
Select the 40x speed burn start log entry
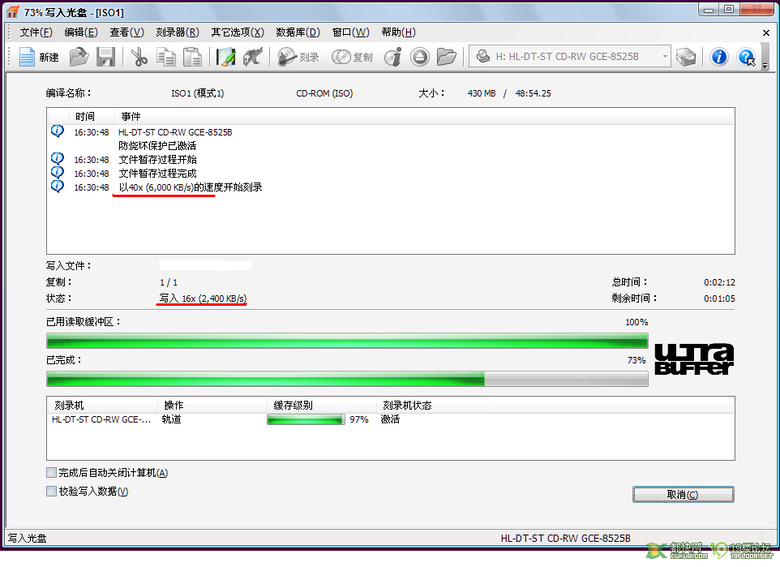point(190,187)
